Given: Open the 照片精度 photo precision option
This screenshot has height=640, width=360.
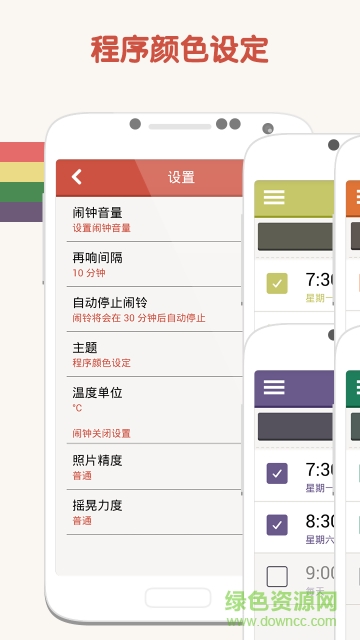Looking at the screenshot, I should click(154, 467).
